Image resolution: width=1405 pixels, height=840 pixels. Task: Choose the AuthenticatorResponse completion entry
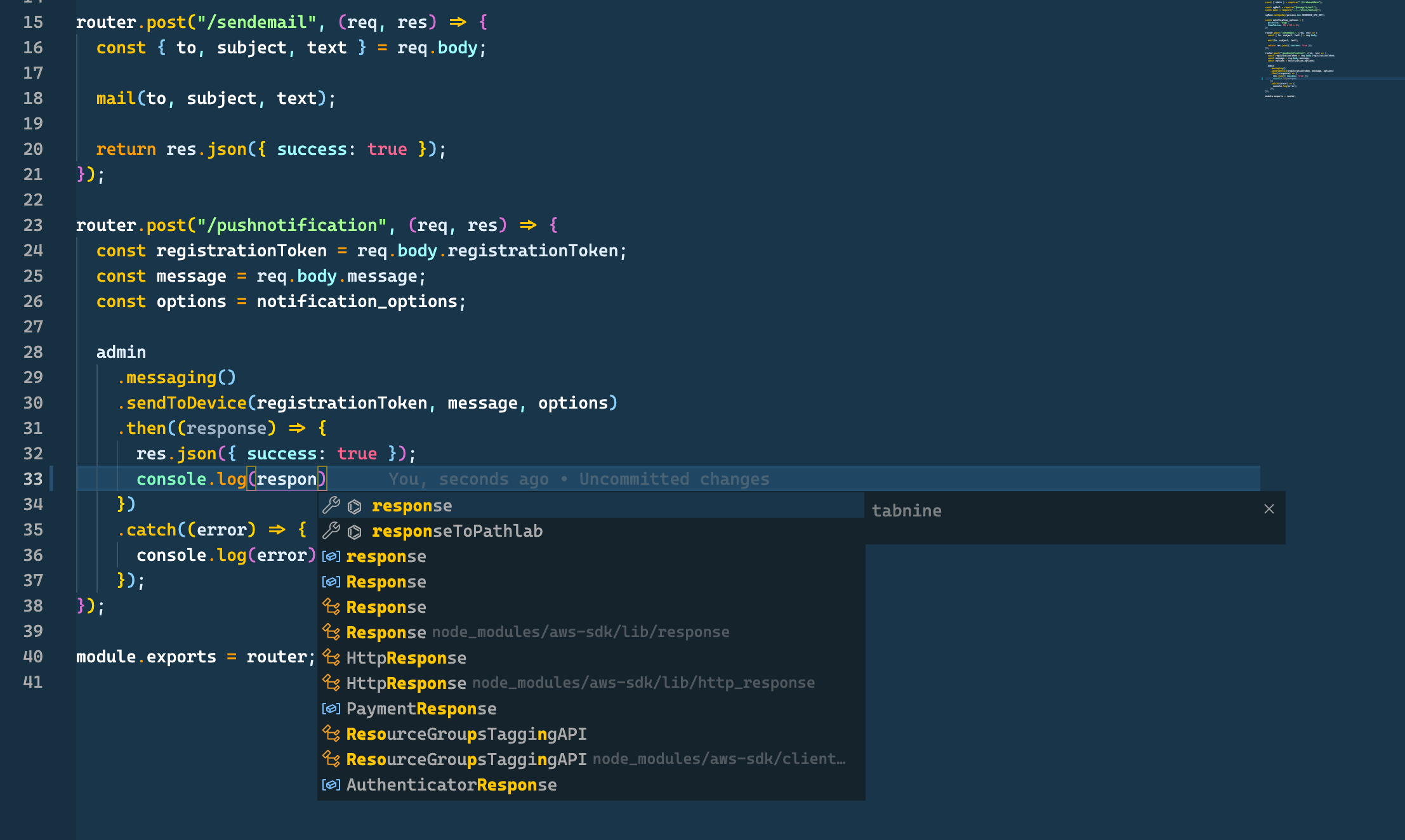click(x=451, y=785)
